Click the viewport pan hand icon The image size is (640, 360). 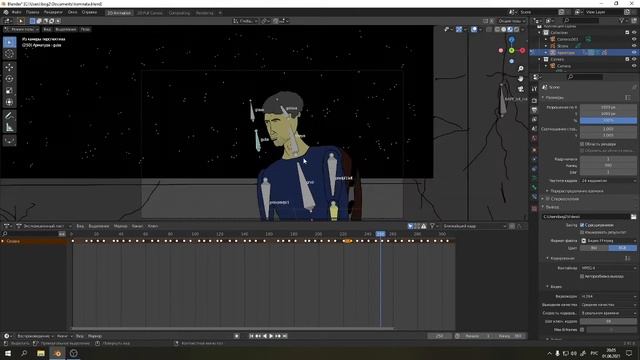(520, 78)
